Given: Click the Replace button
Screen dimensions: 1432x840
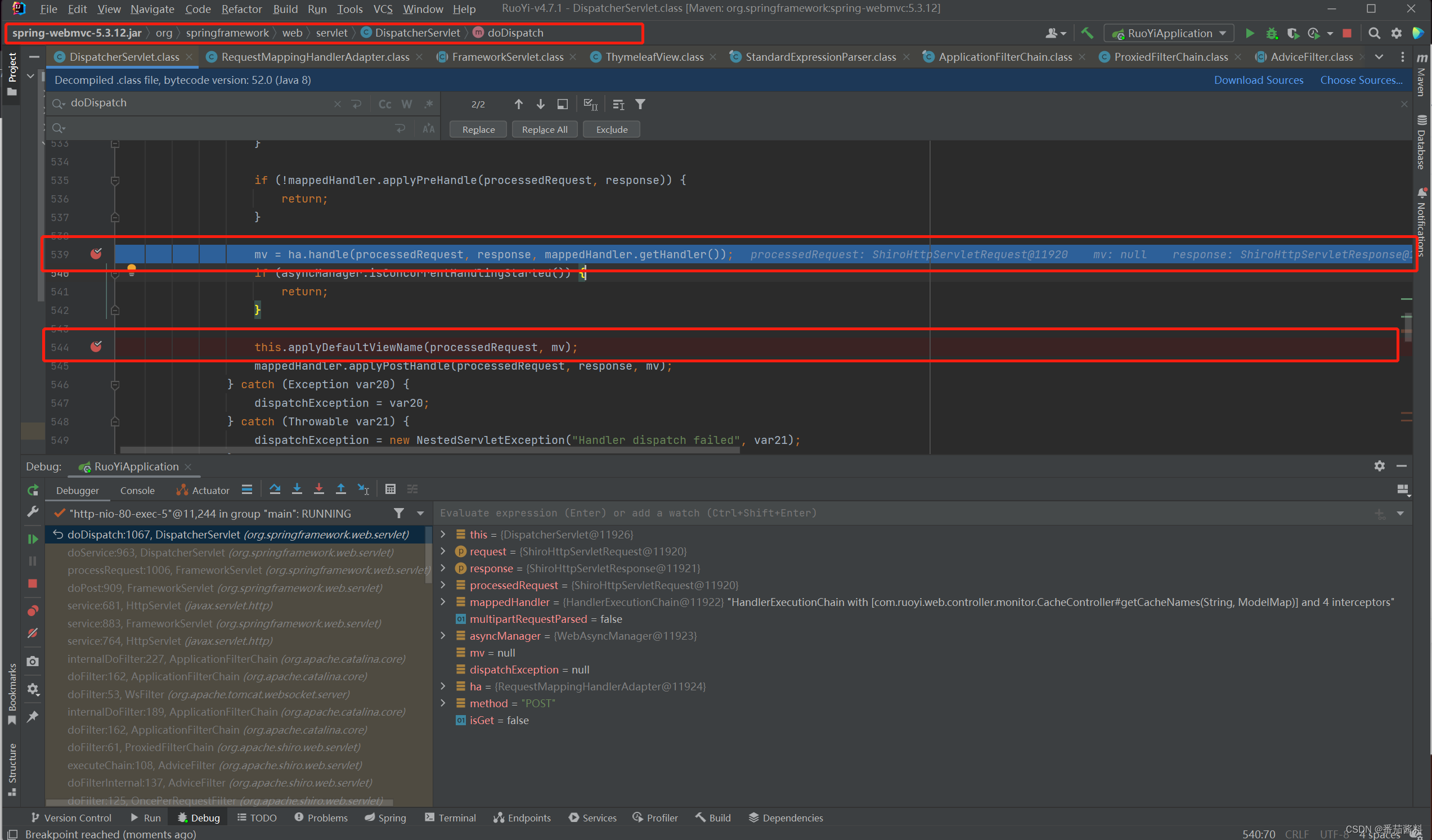Looking at the screenshot, I should pyautogui.click(x=478, y=129).
